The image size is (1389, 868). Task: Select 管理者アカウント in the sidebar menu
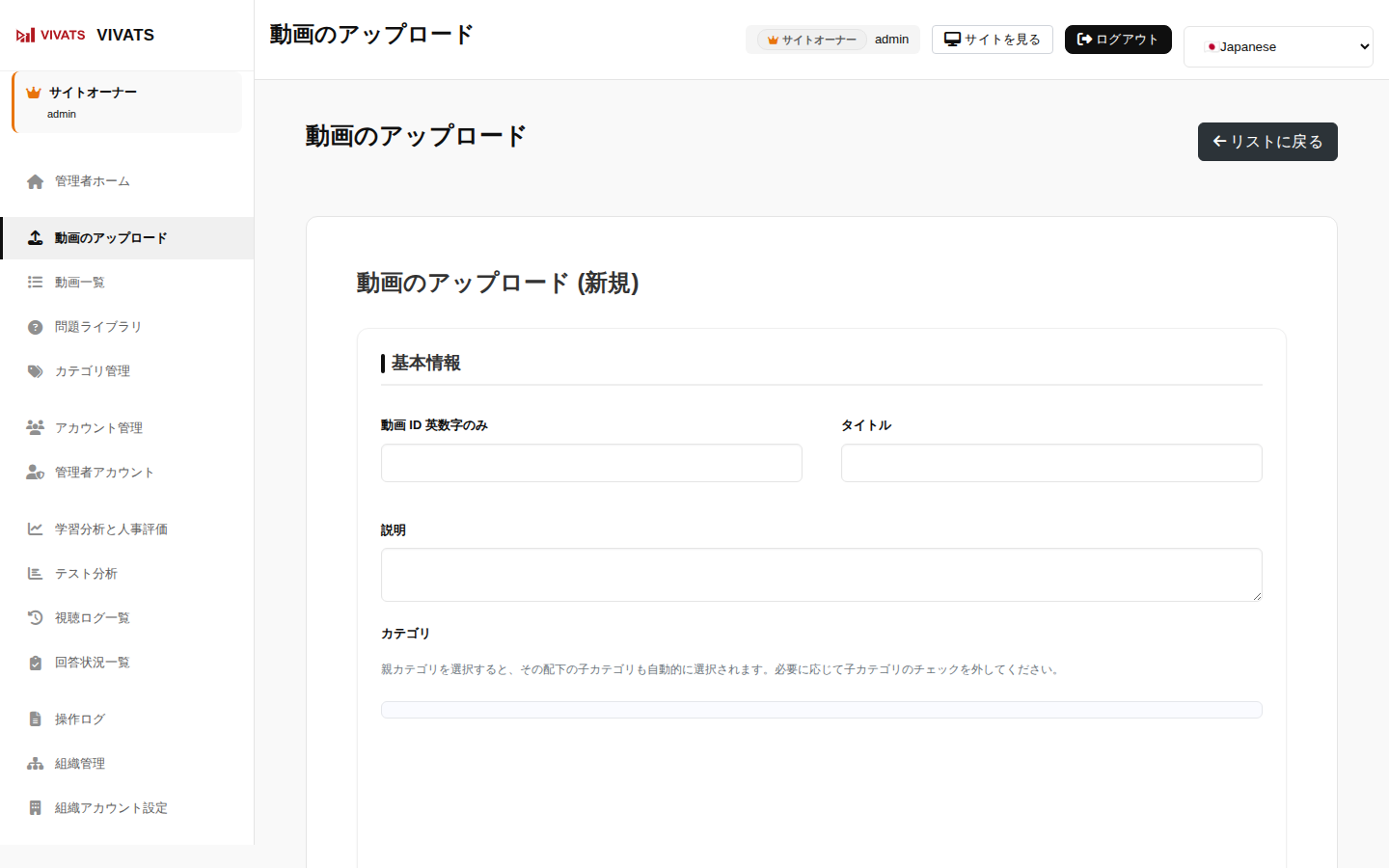(x=127, y=472)
